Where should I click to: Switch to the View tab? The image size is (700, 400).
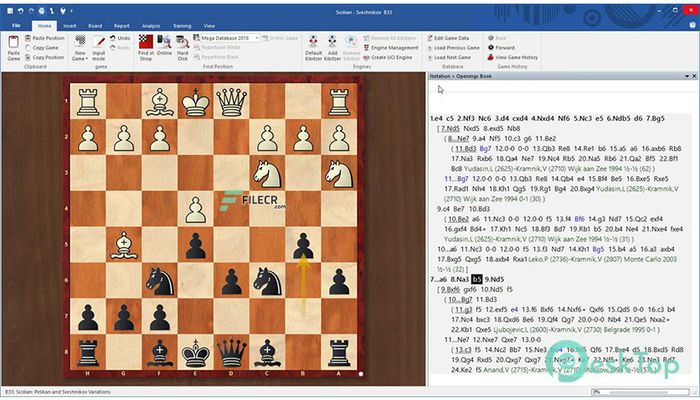(x=209, y=26)
